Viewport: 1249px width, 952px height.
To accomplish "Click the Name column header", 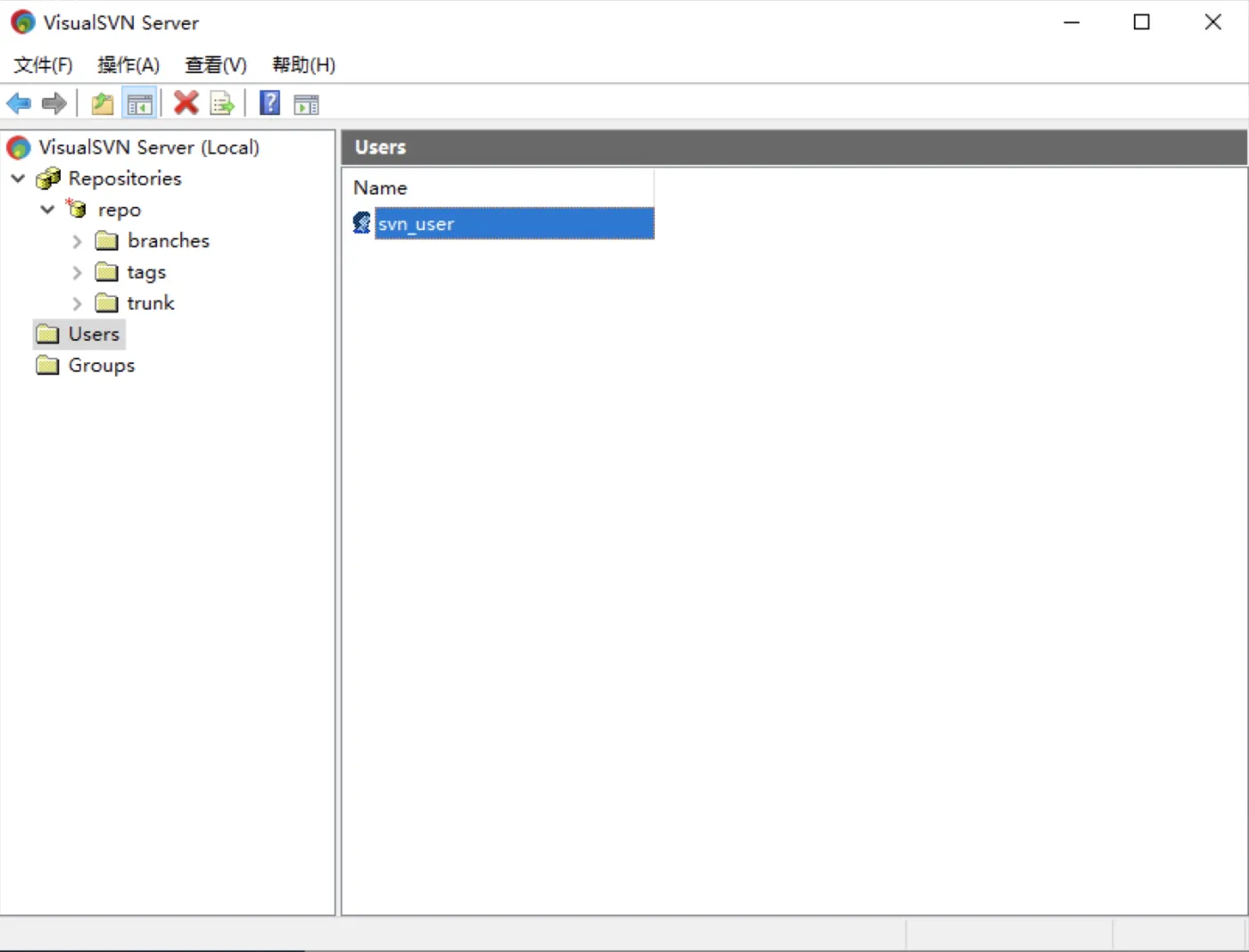I will (498, 187).
